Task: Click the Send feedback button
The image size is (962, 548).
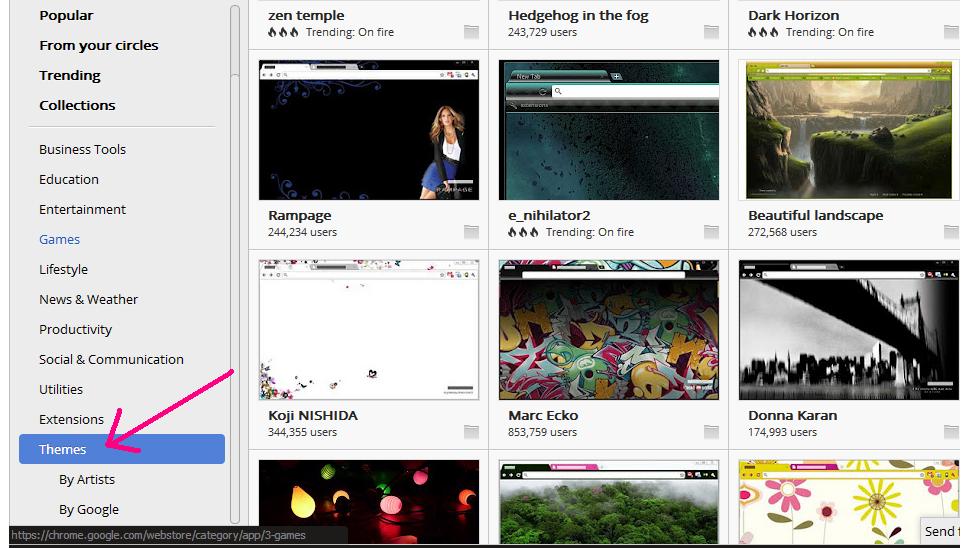Action: pyautogui.click(x=941, y=531)
